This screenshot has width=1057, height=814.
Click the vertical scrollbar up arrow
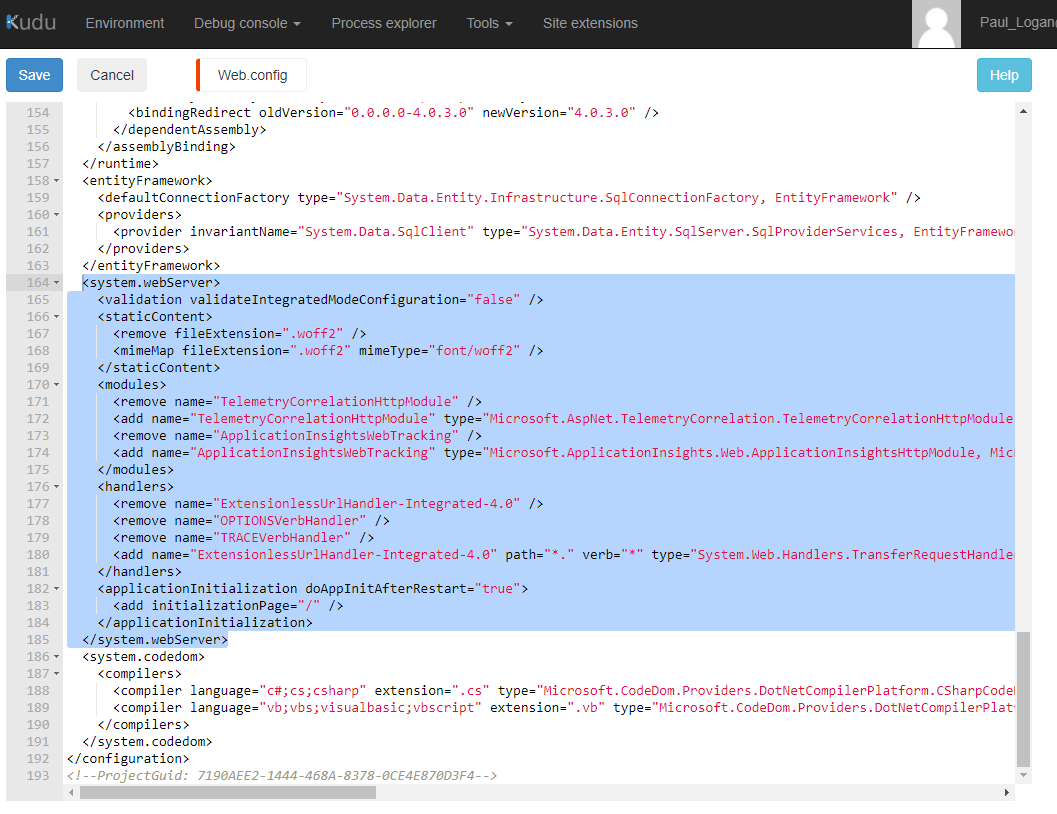[1023, 111]
